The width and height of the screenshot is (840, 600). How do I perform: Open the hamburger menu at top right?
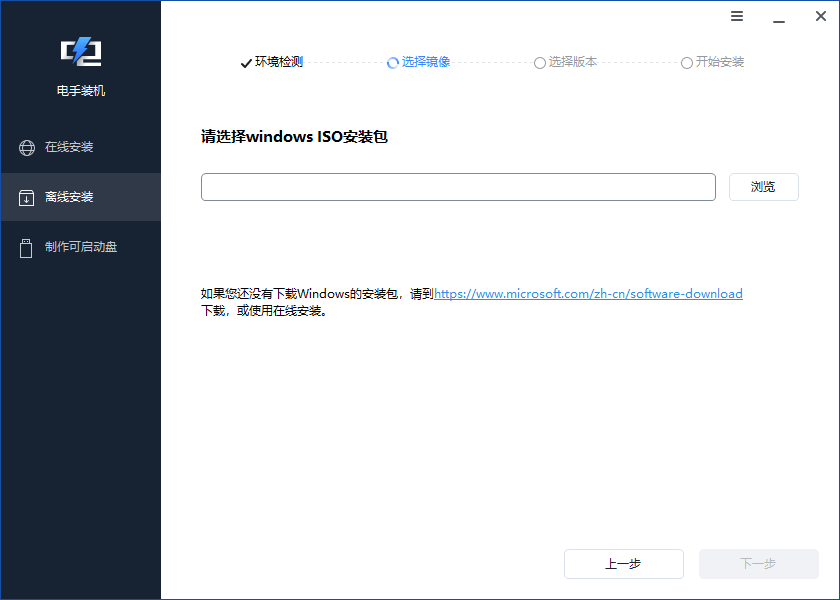coord(737,16)
